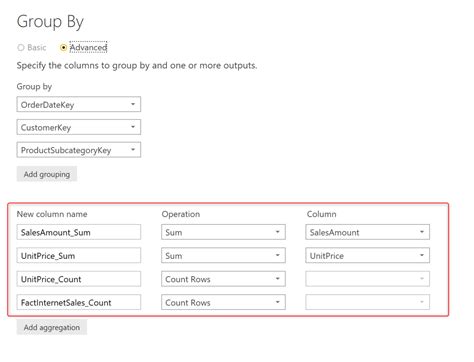The height and width of the screenshot is (362, 474).
Task: Open Sum operation dropdown for UnitPrice_Sum
Action: (x=223, y=255)
